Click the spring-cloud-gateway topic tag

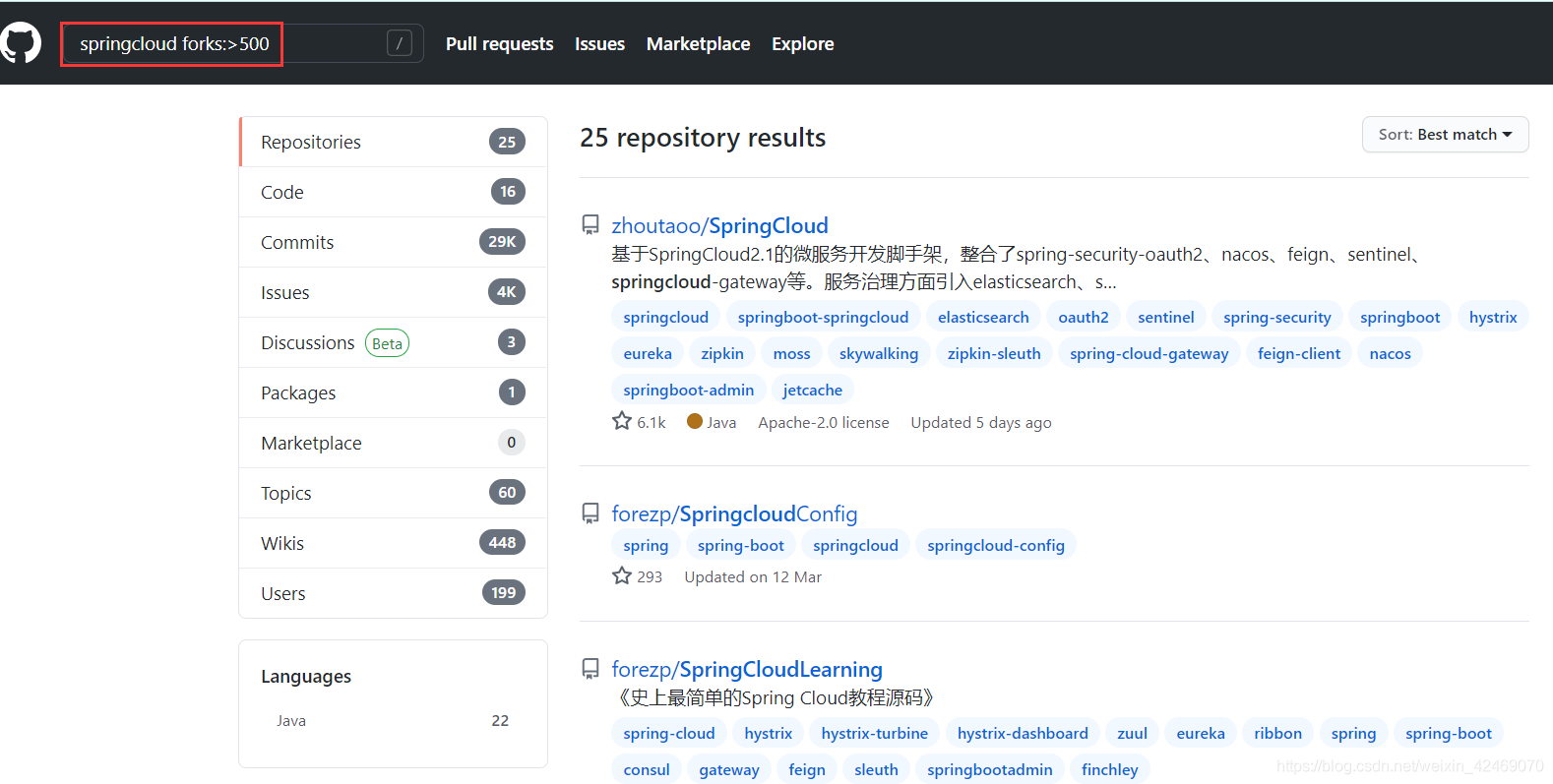tap(1149, 353)
